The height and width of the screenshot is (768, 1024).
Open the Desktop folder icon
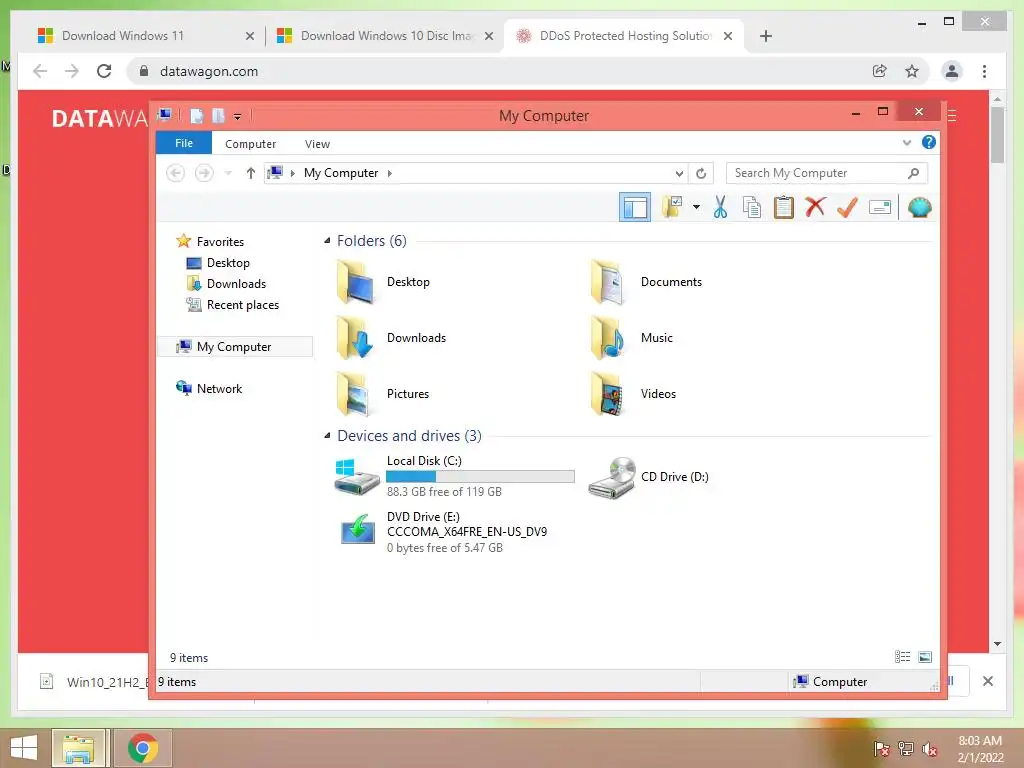(x=355, y=282)
